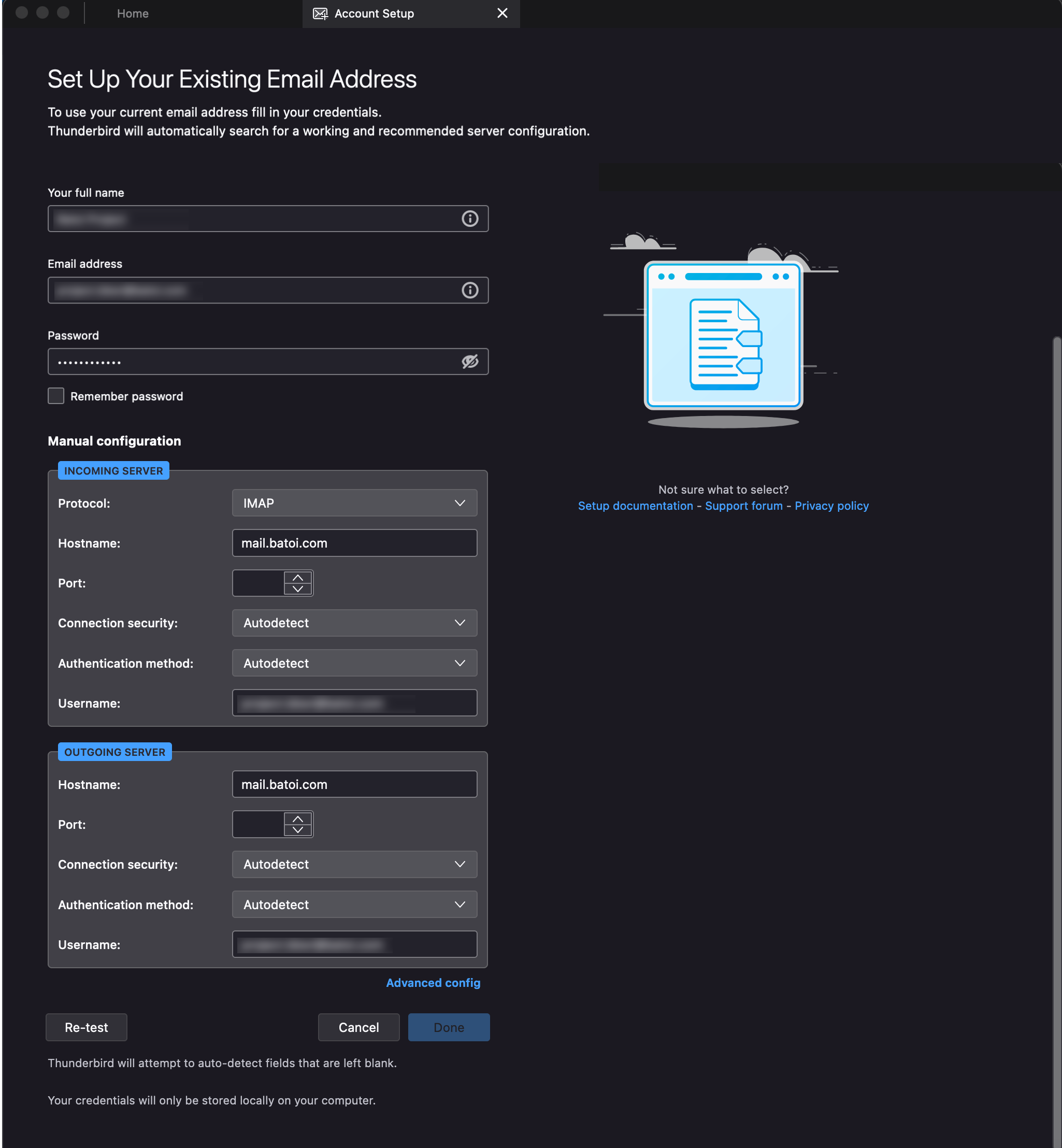
Task: Click outgoing server hostname input field
Action: coord(354,784)
